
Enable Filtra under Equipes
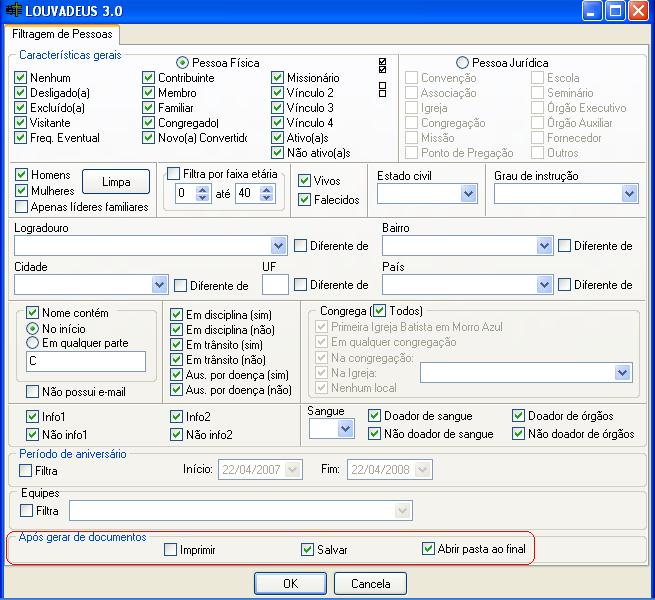(x=26, y=511)
